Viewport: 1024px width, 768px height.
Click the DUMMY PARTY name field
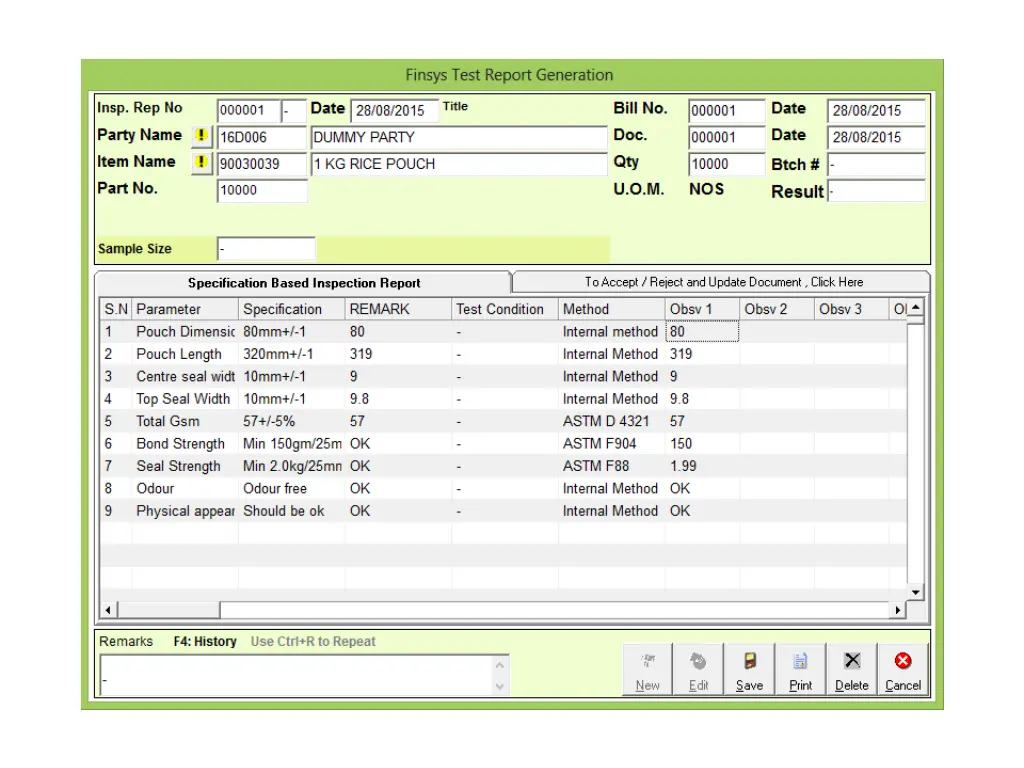click(x=458, y=137)
